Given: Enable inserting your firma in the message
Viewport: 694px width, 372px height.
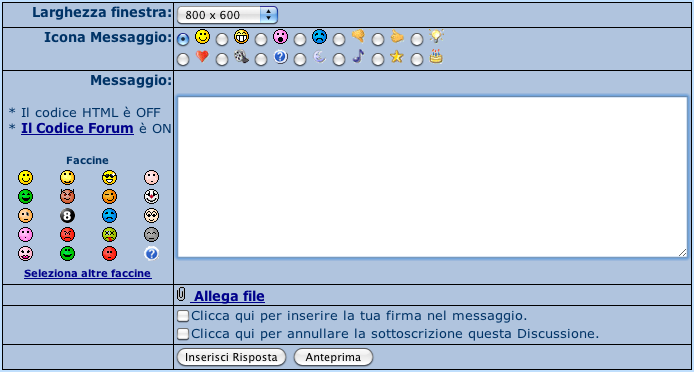Looking at the screenshot, I should coord(182,316).
